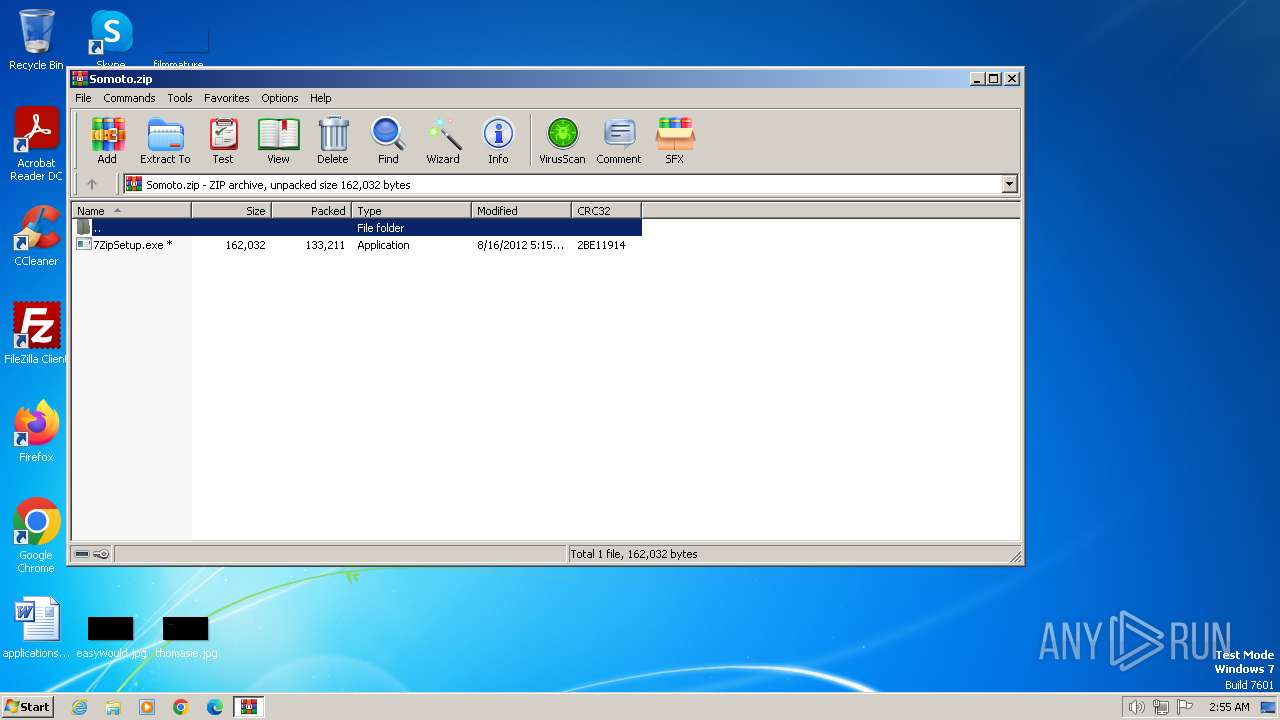Select easywould.jpg desktop file
Image resolution: width=1280 pixels, height=720 pixels.
(x=111, y=636)
